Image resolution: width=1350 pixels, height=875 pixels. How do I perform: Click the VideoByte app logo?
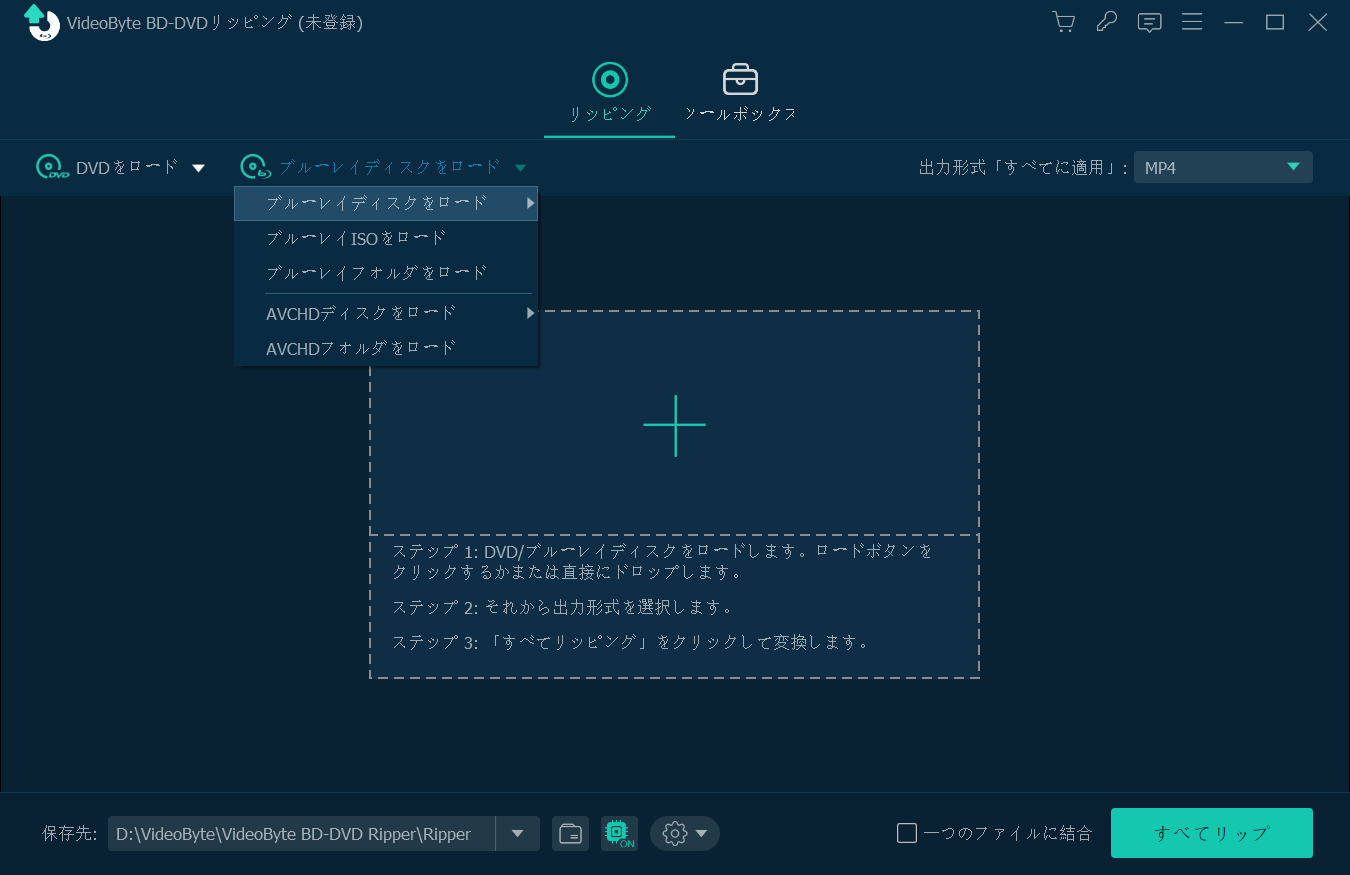40,21
